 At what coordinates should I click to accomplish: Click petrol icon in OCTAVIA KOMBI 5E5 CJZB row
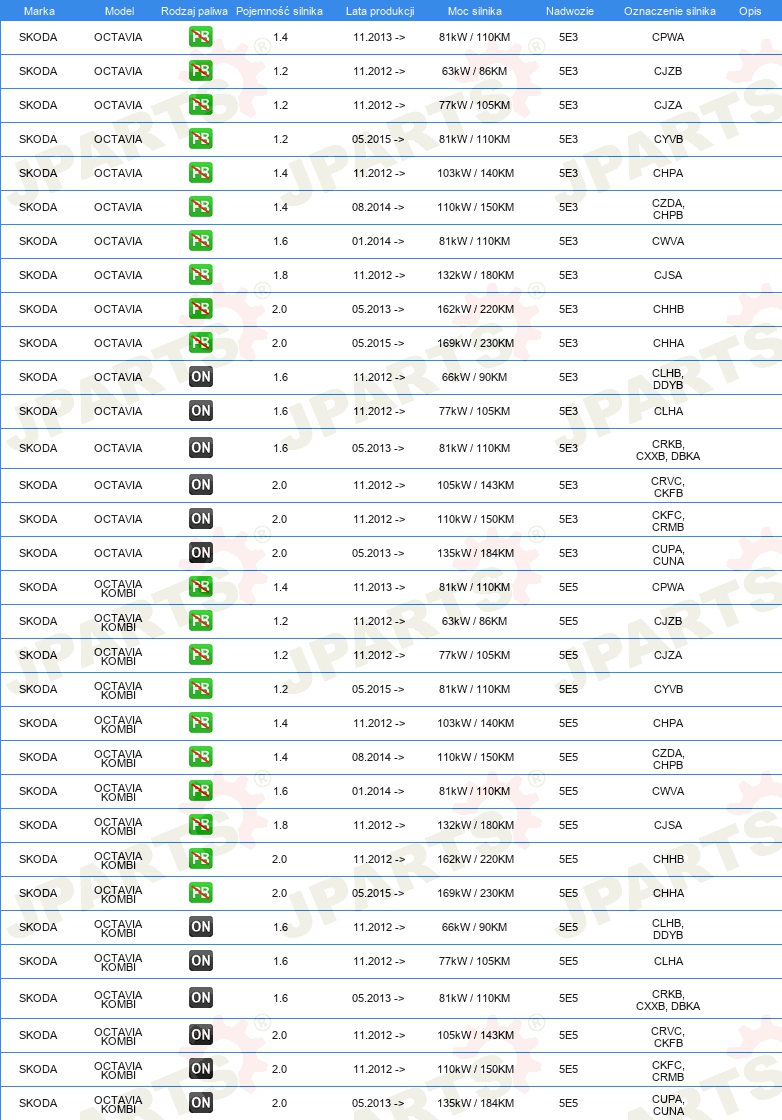tap(201, 621)
